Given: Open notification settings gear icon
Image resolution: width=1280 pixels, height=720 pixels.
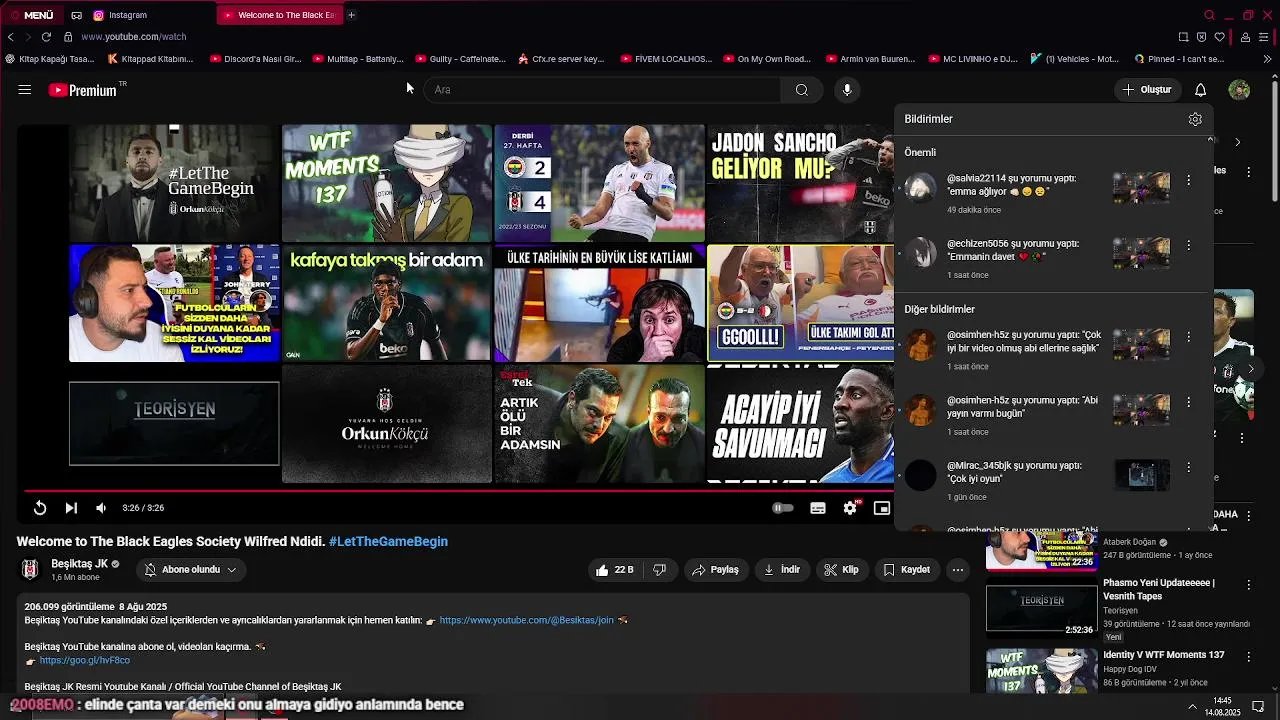Looking at the screenshot, I should (x=1195, y=119).
